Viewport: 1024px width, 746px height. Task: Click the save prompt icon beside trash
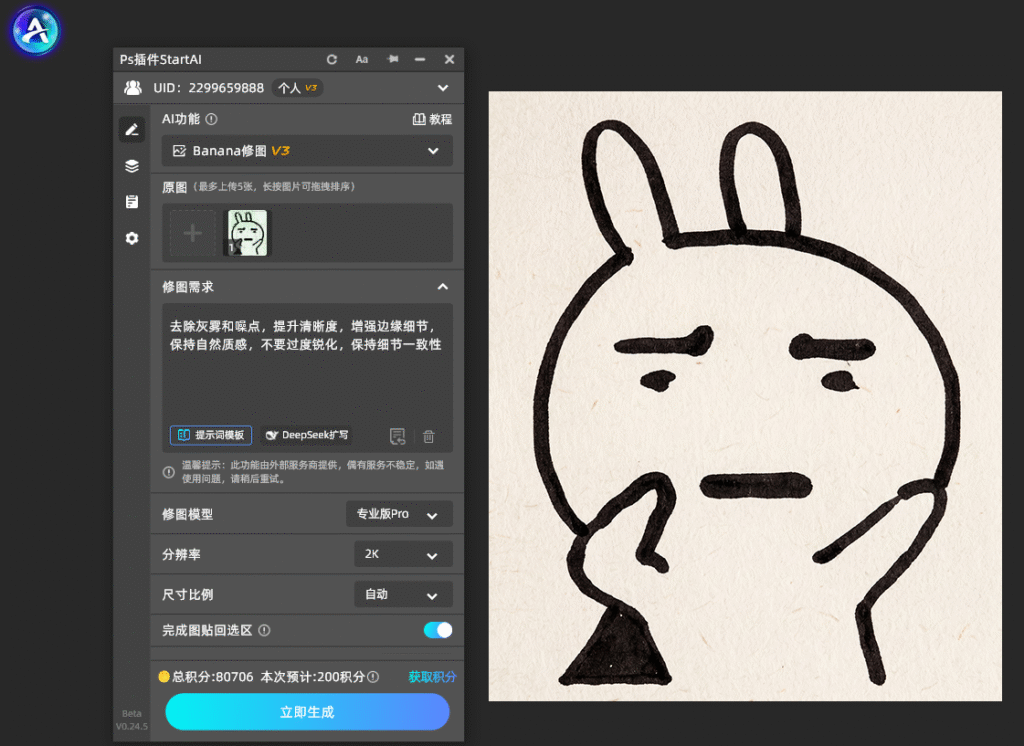coord(398,436)
